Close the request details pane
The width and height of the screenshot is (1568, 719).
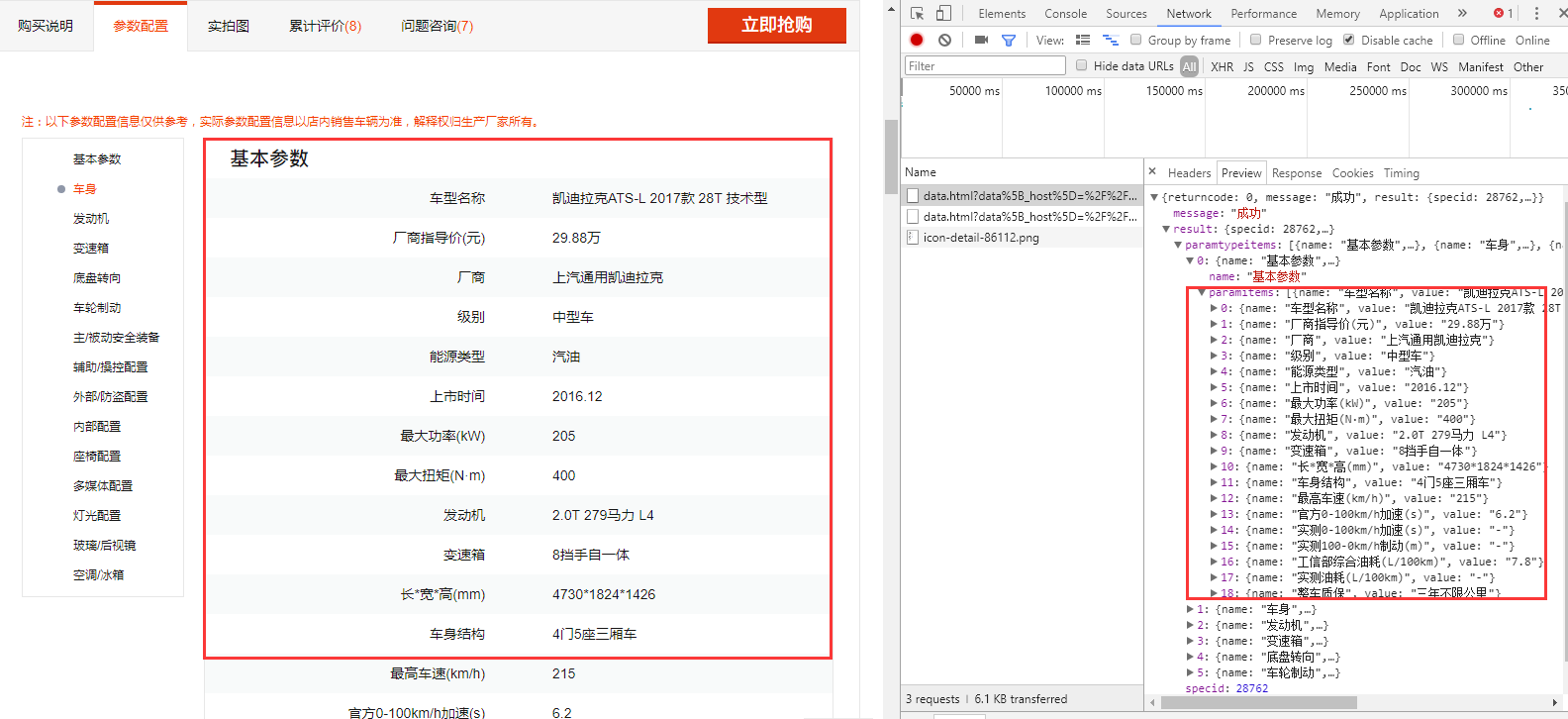(1152, 171)
